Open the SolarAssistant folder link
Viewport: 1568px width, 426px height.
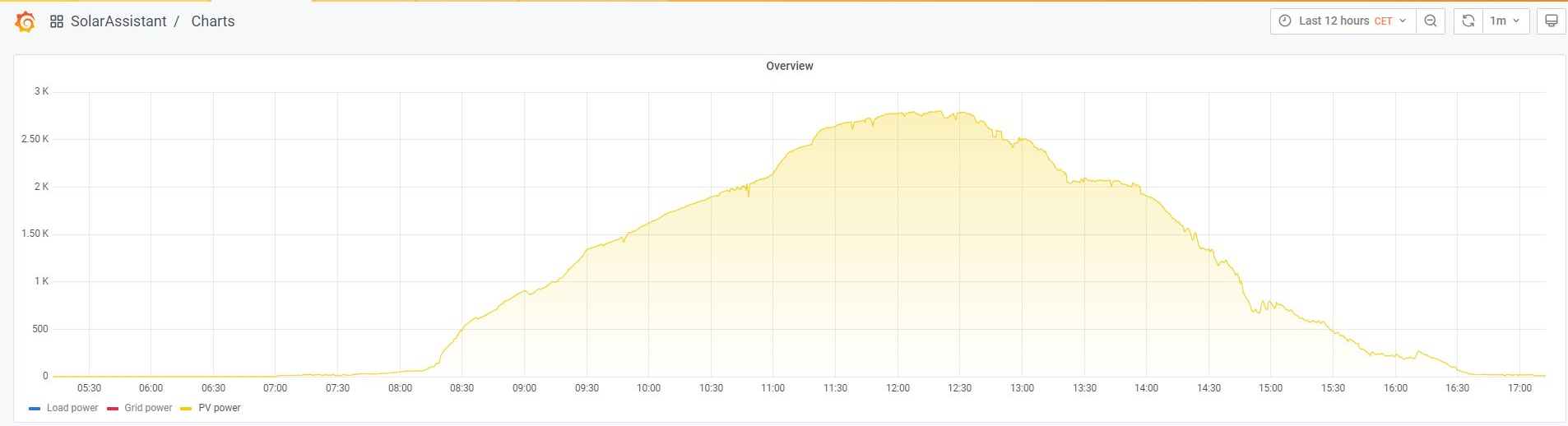pos(118,21)
